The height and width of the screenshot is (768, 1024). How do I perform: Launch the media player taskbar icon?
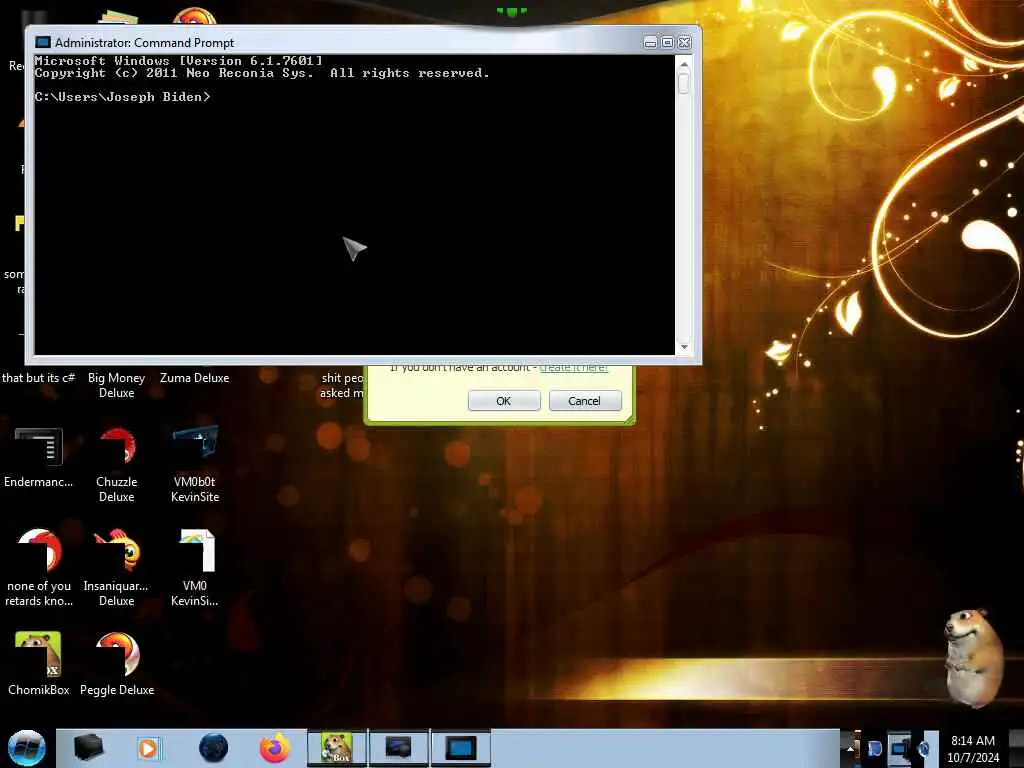pyautogui.click(x=148, y=748)
